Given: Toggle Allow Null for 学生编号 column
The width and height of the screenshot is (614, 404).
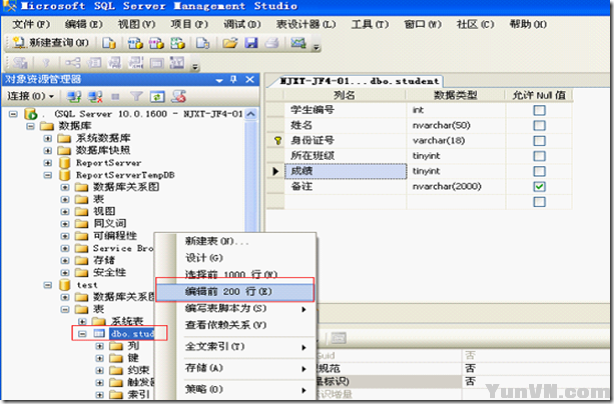Looking at the screenshot, I should pyautogui.click(x=539, y=110).
